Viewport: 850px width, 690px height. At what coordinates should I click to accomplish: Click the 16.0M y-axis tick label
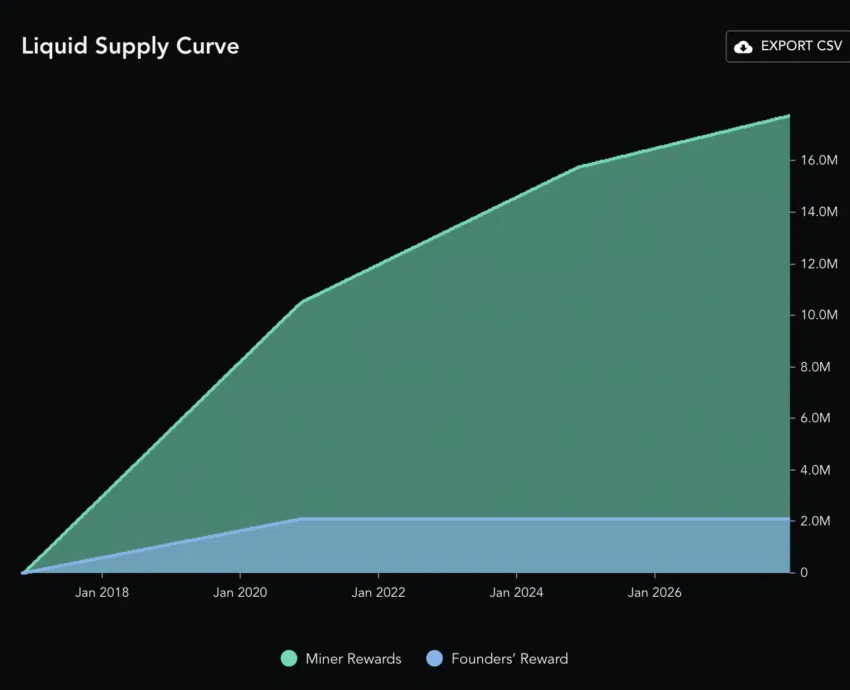tap(819, 160)
